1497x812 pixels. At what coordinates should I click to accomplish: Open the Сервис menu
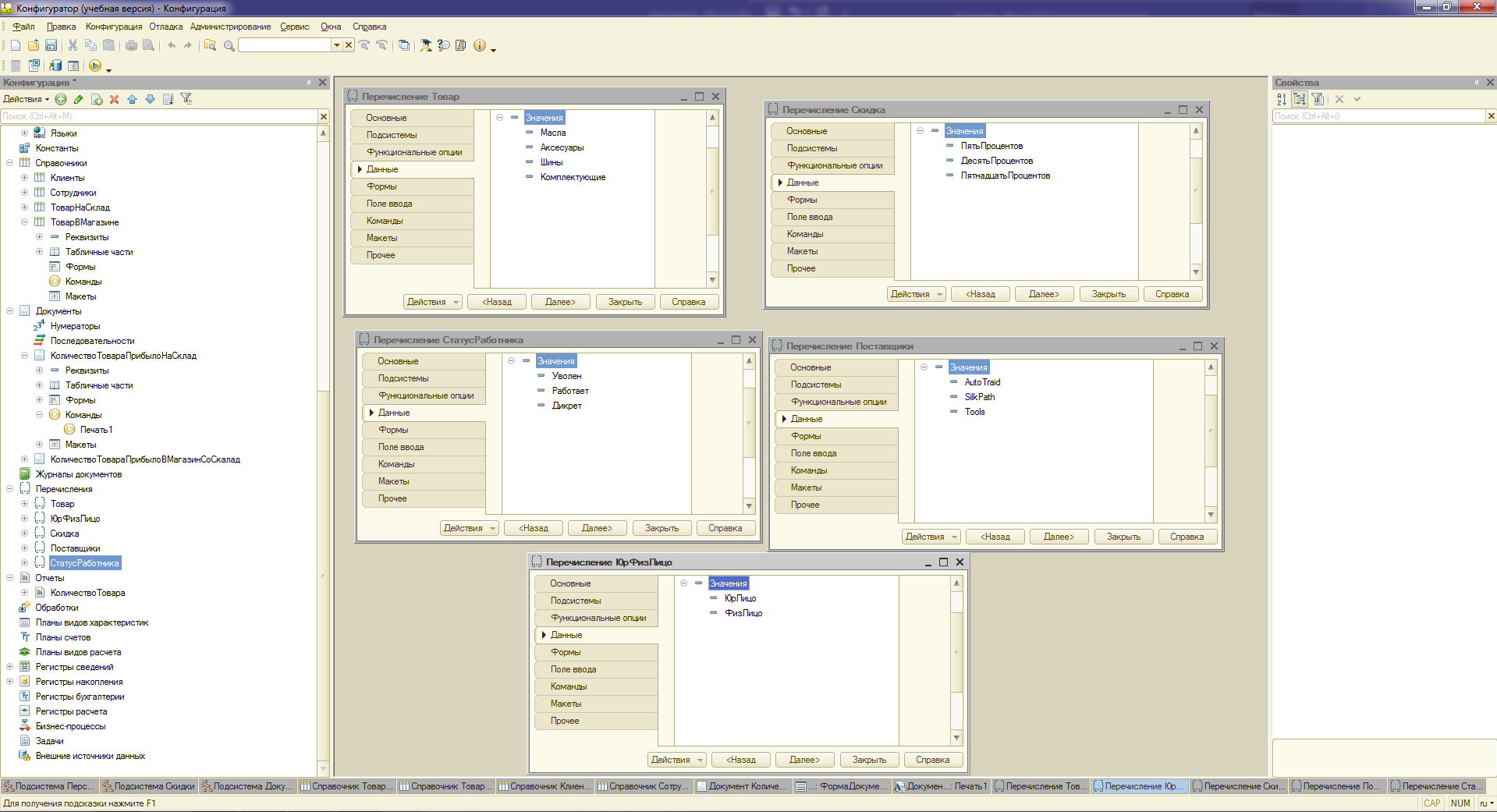coord(295,27)
